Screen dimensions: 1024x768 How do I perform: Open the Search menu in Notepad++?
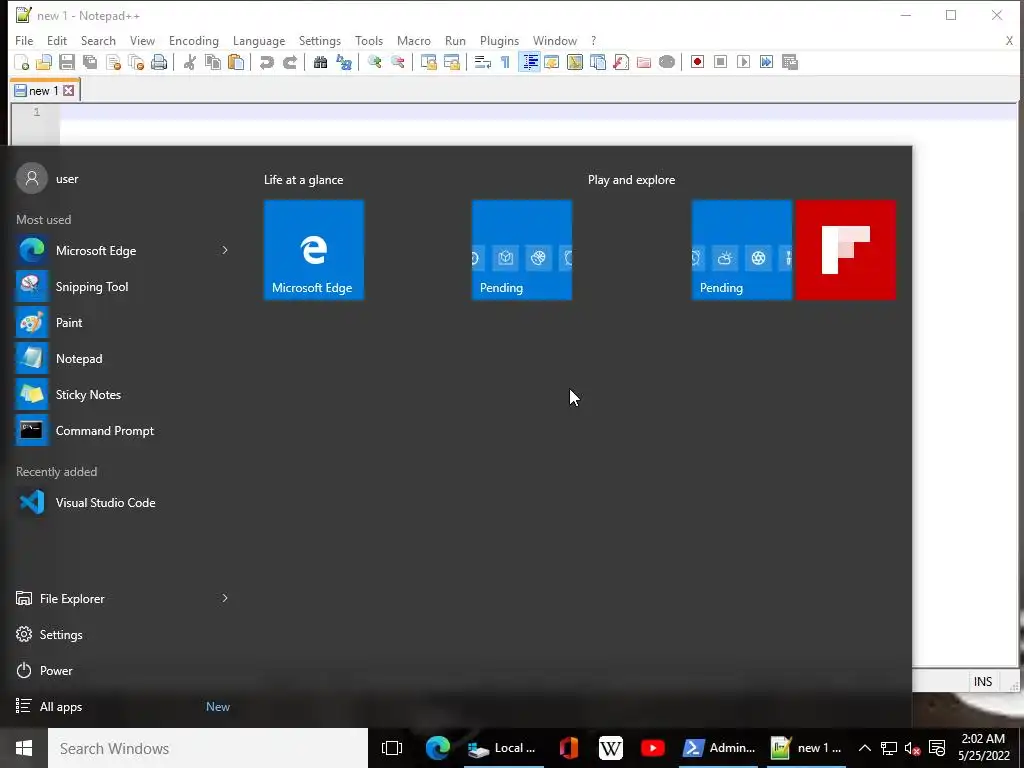[x=98, y=40]
